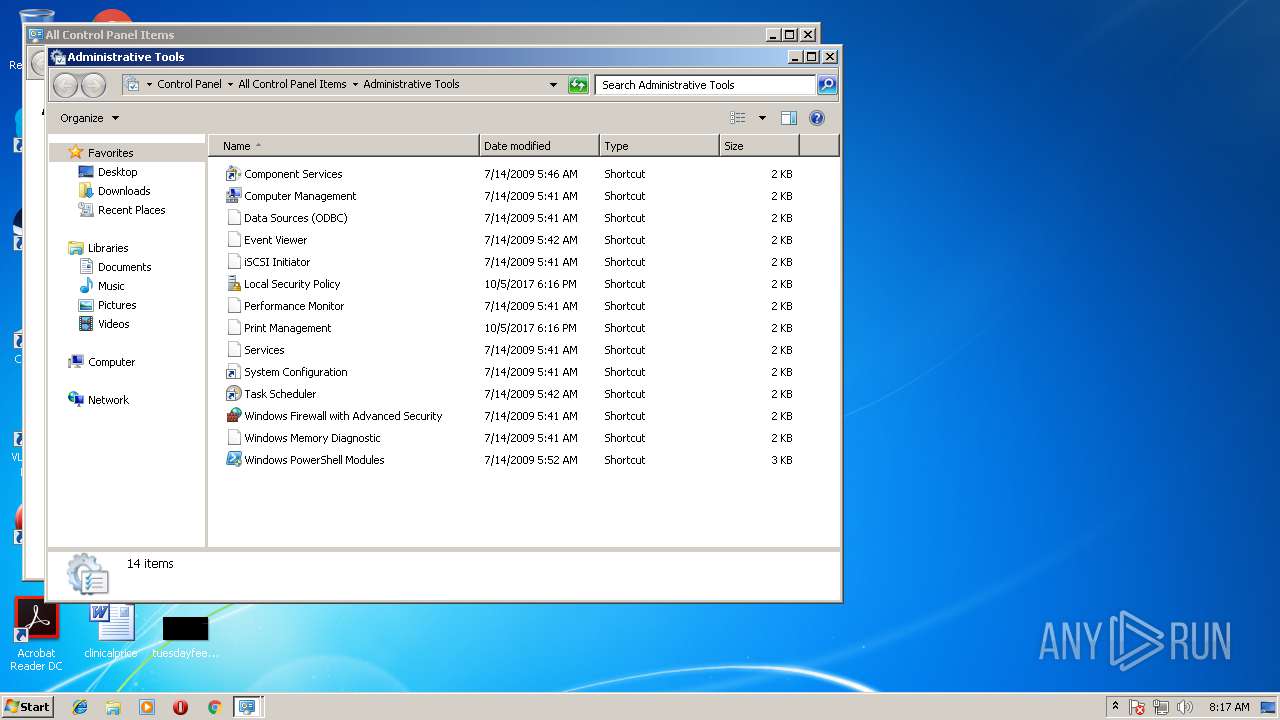Open Acrobat Reader DC desktop icon
Viewport: 1280px width, 720px height.
37,636
